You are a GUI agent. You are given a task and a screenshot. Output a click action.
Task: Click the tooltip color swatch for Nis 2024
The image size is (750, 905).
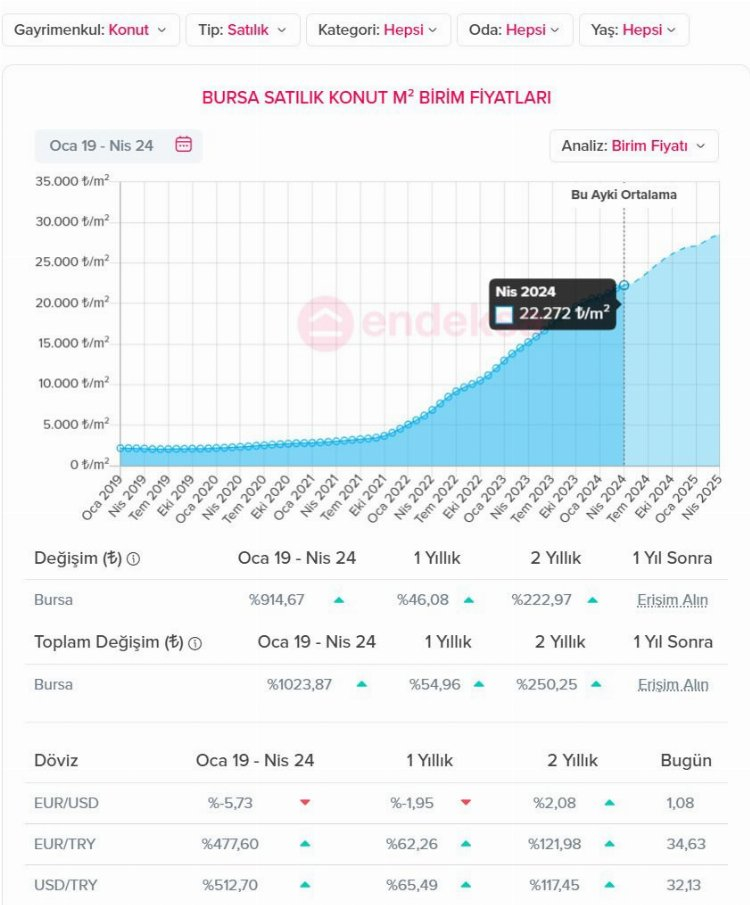pyautogui.click(x=504, y=315)
